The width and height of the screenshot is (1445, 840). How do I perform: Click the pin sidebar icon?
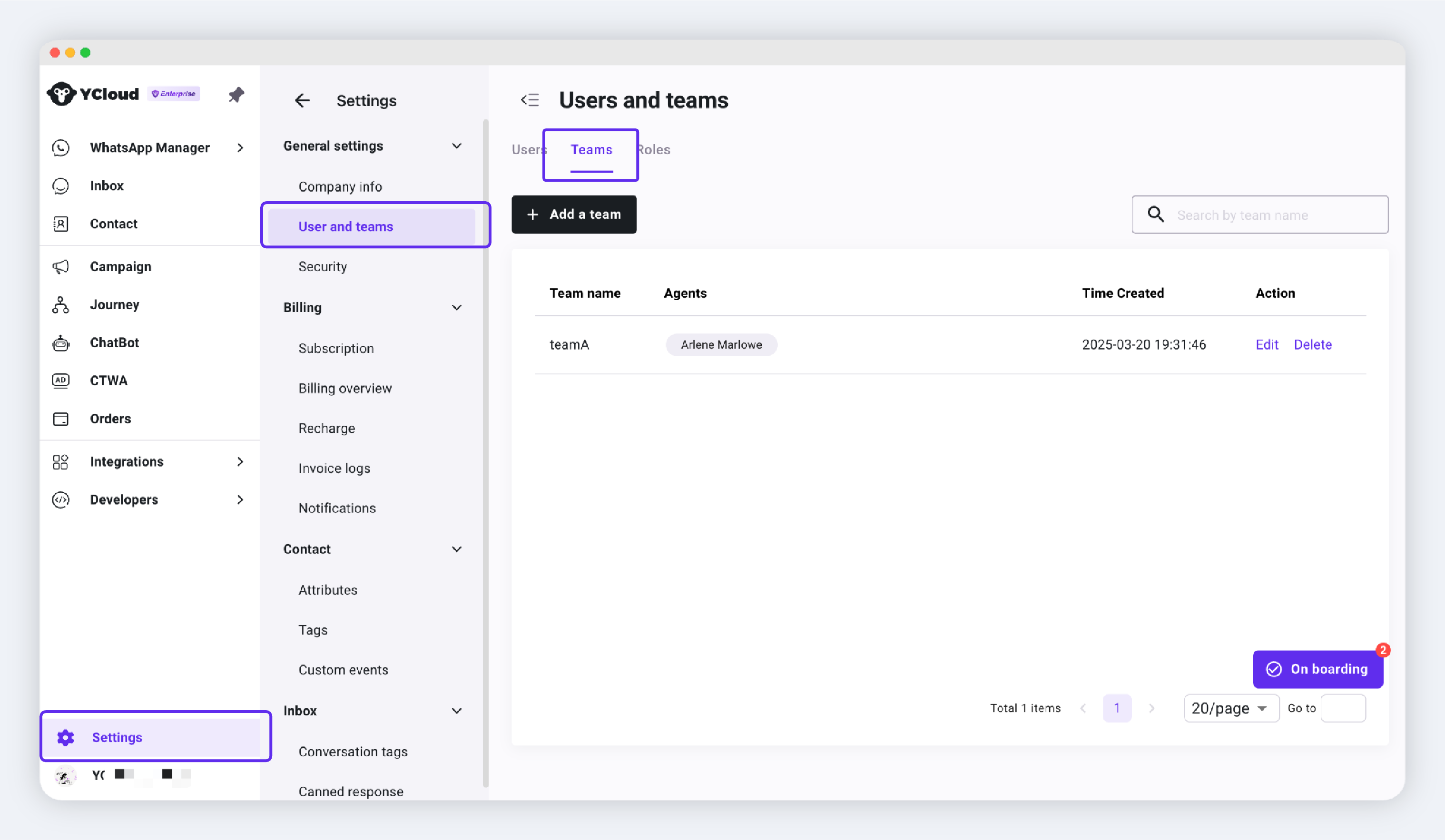coord(236,95)
